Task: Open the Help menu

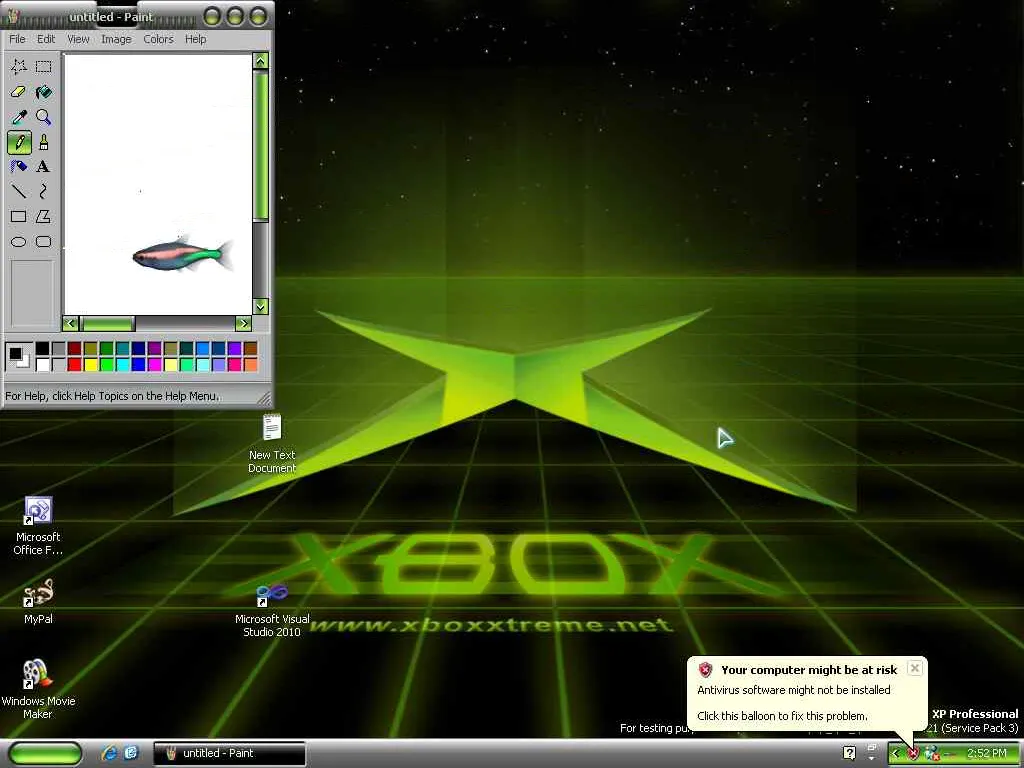Action: [195, 39]
